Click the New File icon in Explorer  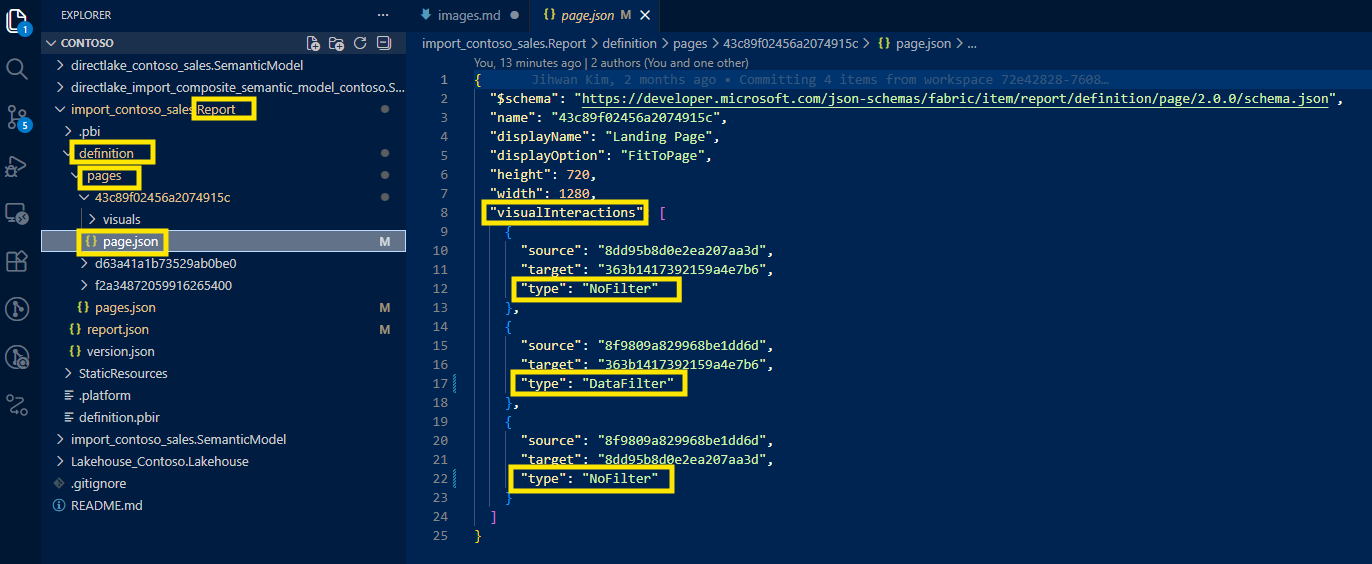point(313,43)
